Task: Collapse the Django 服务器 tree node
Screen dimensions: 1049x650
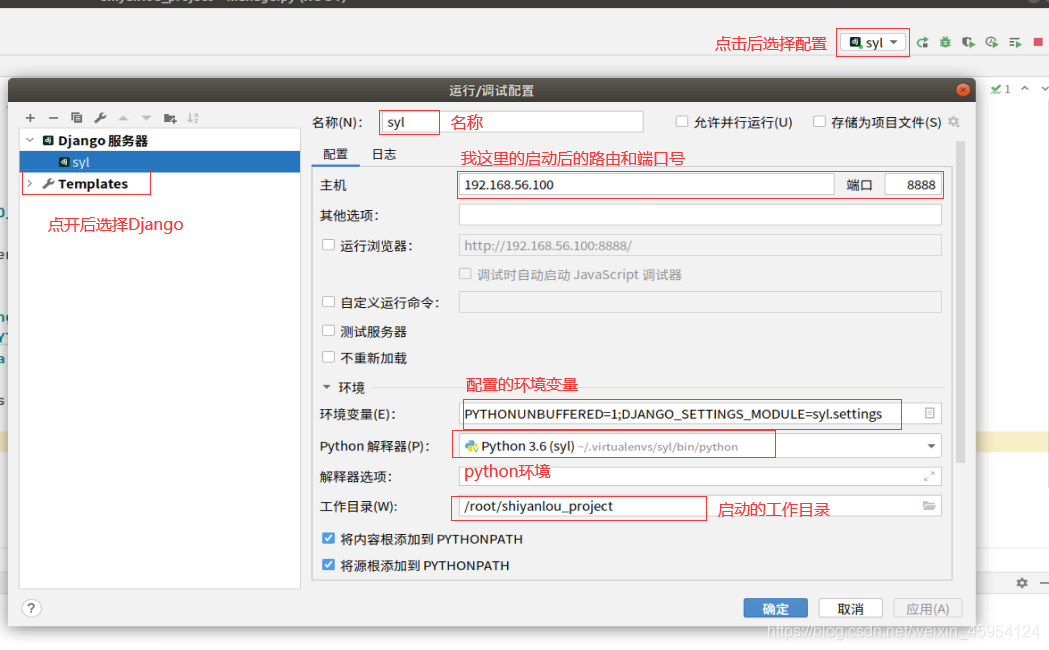Action: [30, 141]
